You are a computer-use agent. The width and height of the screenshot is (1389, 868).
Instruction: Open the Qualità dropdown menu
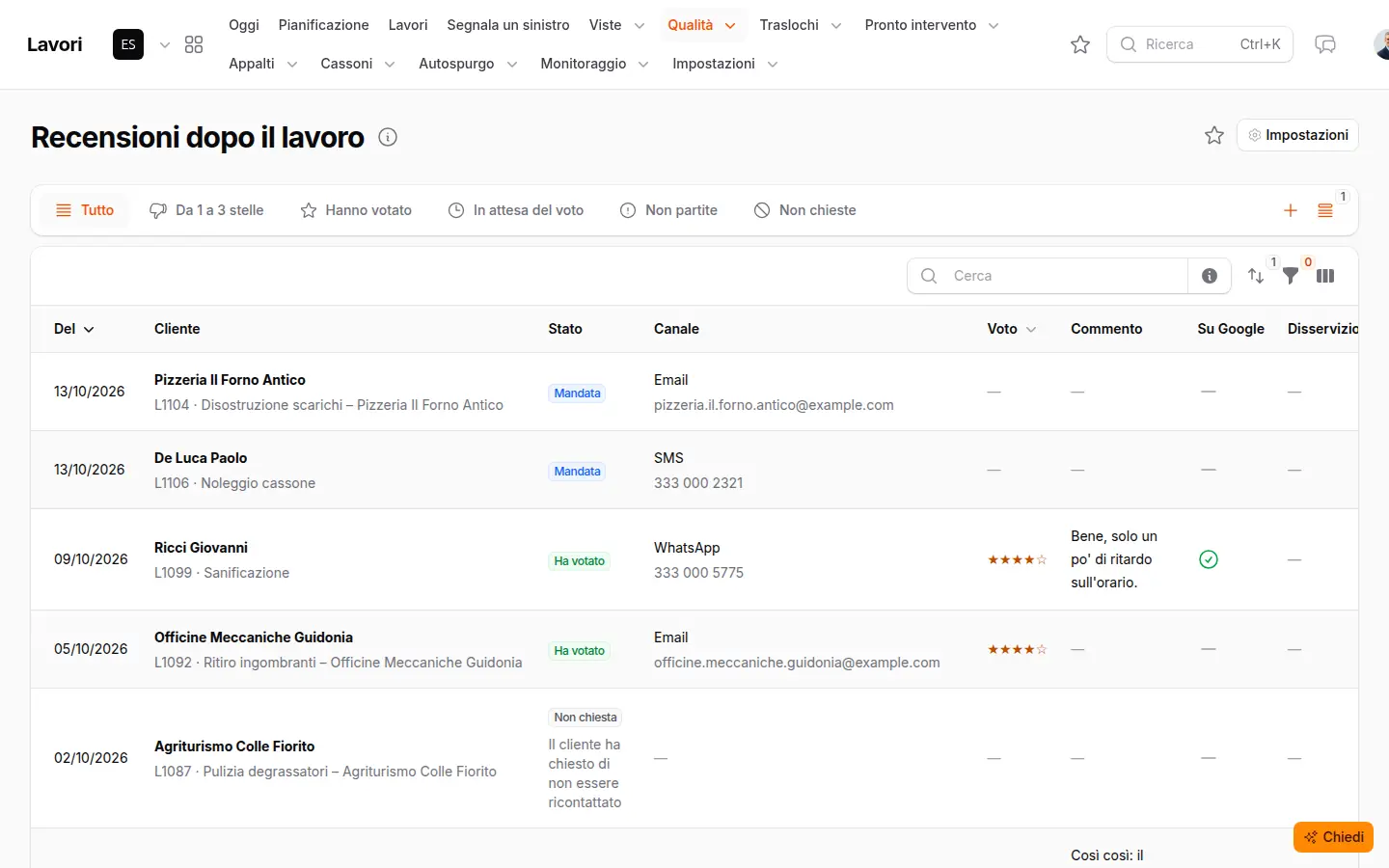pos(701,25)
